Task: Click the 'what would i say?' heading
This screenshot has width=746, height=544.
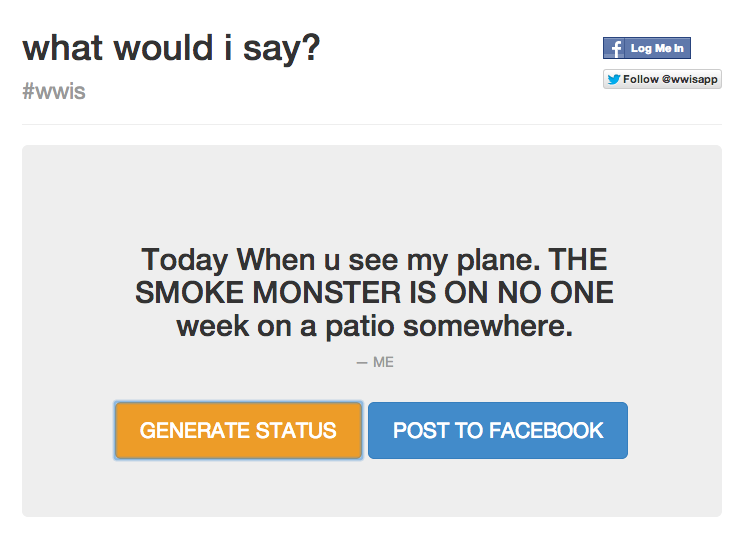Action: coord(171,48)
